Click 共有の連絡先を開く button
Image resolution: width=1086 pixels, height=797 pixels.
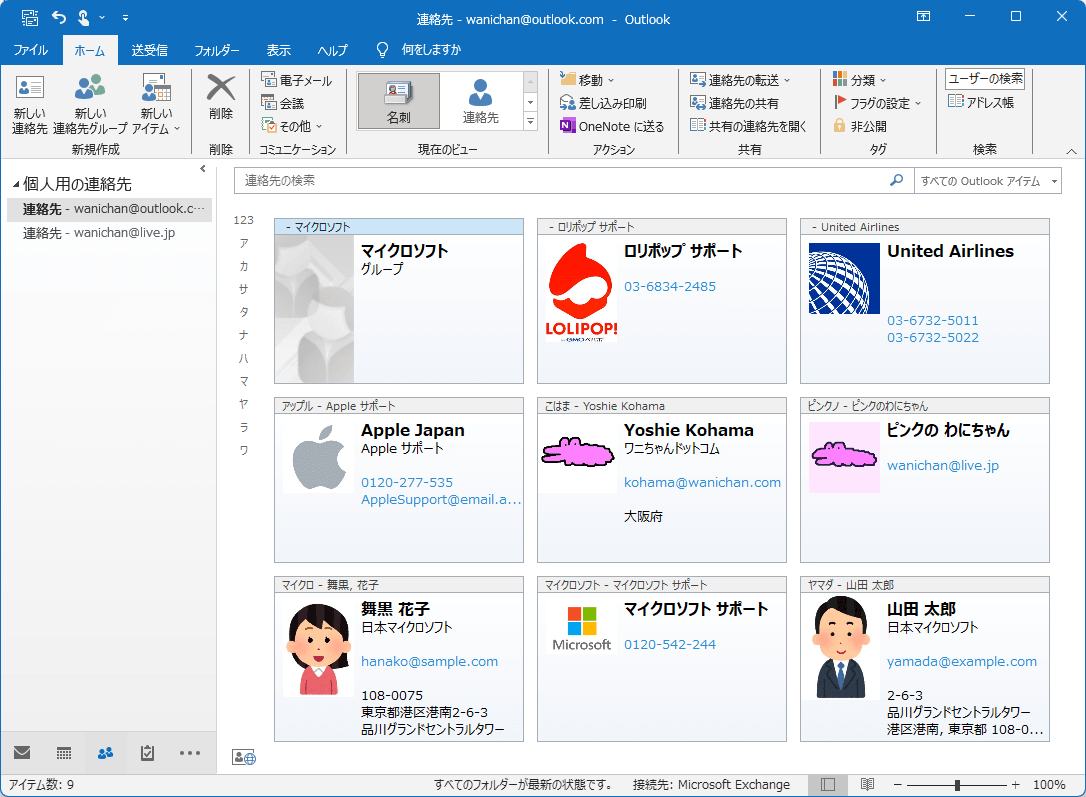point(748,126)
